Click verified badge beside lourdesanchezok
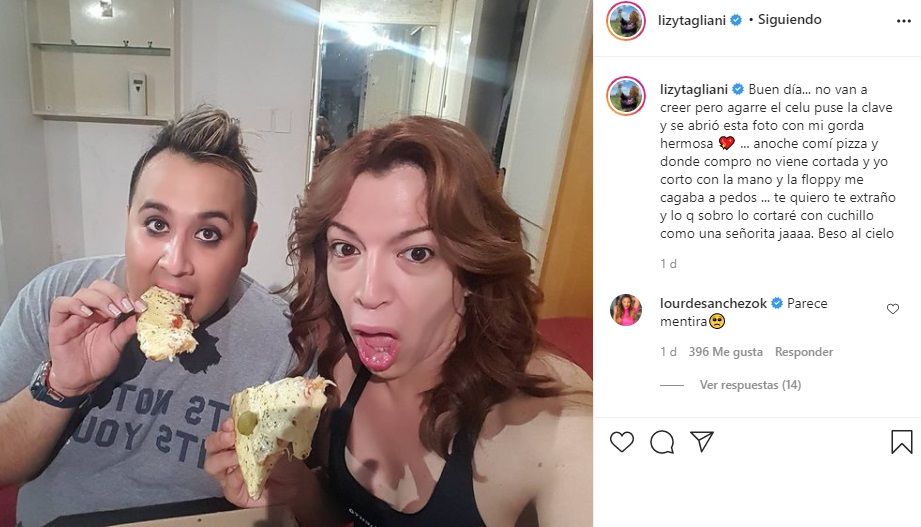The width and height of the screenshot is (921, 527). (x=777, y=303)
